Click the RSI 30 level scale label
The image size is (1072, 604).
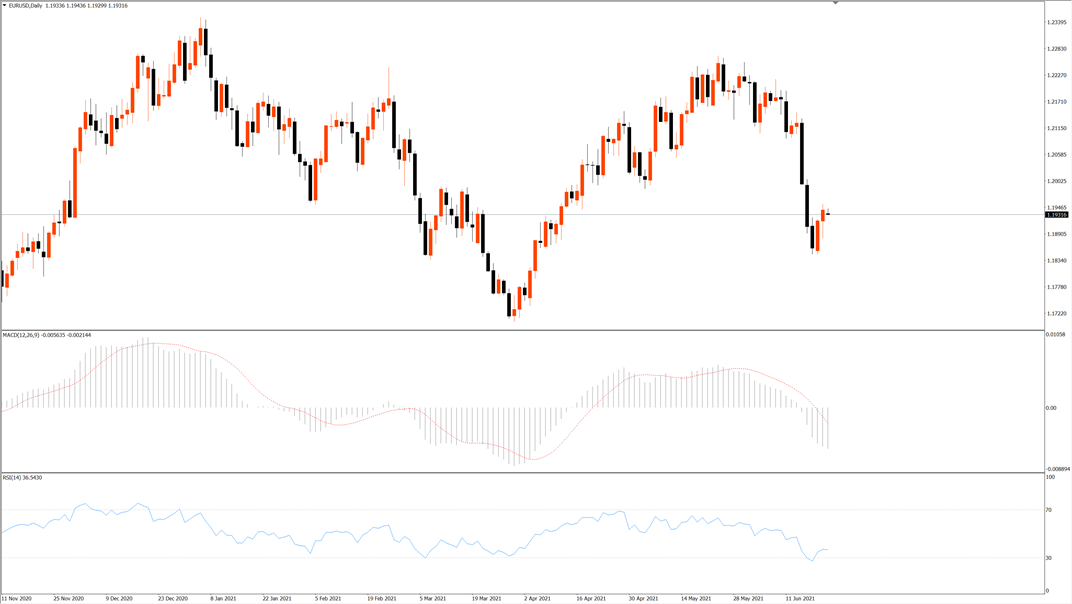1049,558
